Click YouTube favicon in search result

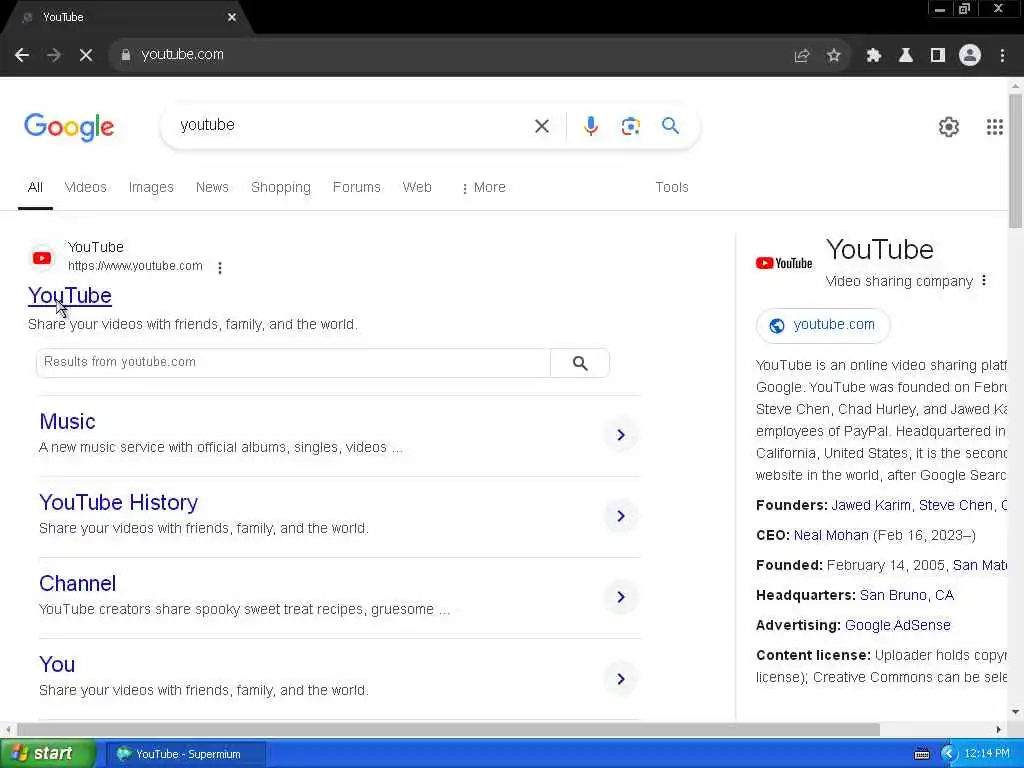tap(42, 258)
